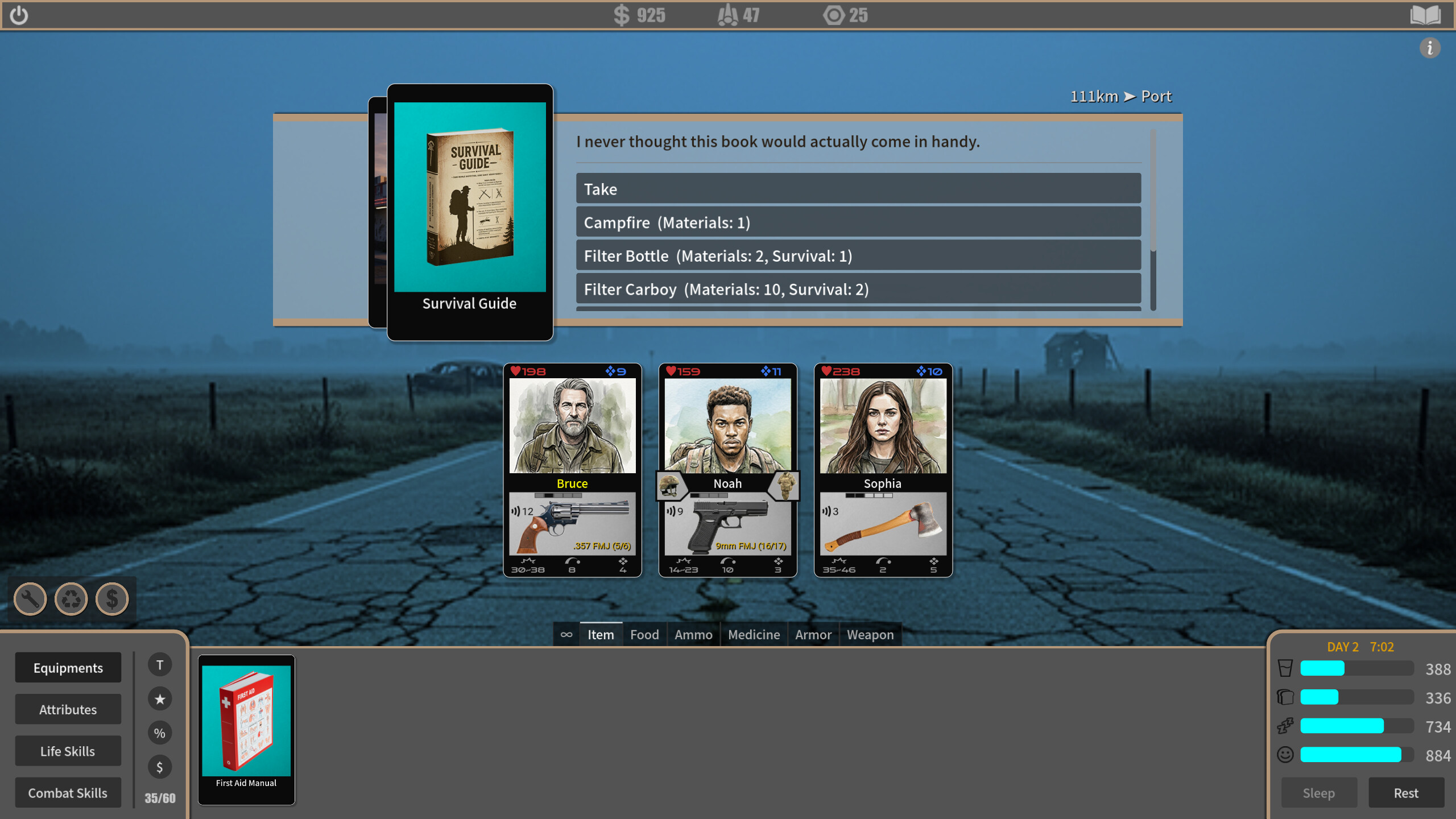Switch to the Ammo tab
The image size is (1456, 819).
pyautogui.click(x=693, y=635)
